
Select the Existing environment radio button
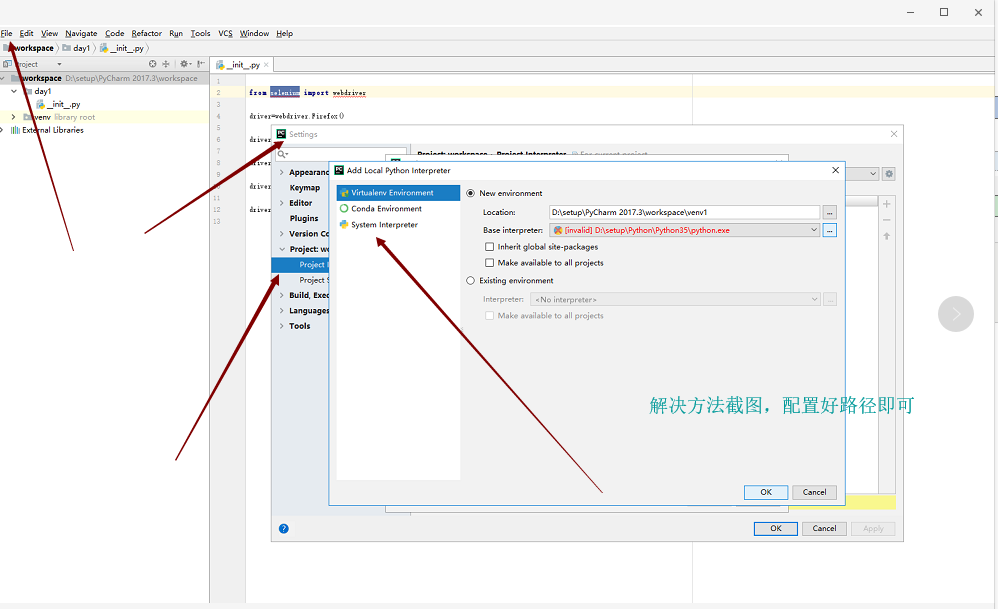(471, 281)
